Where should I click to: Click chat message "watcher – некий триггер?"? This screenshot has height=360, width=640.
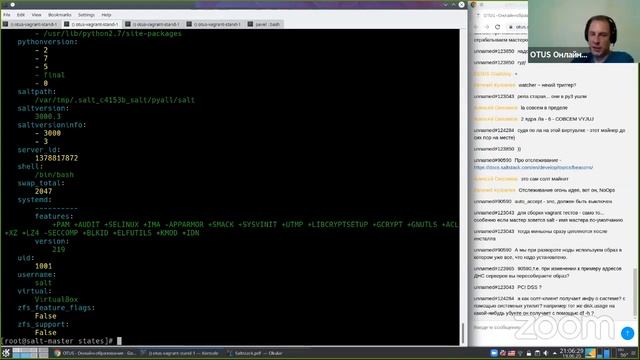click(x=547, y=85)
